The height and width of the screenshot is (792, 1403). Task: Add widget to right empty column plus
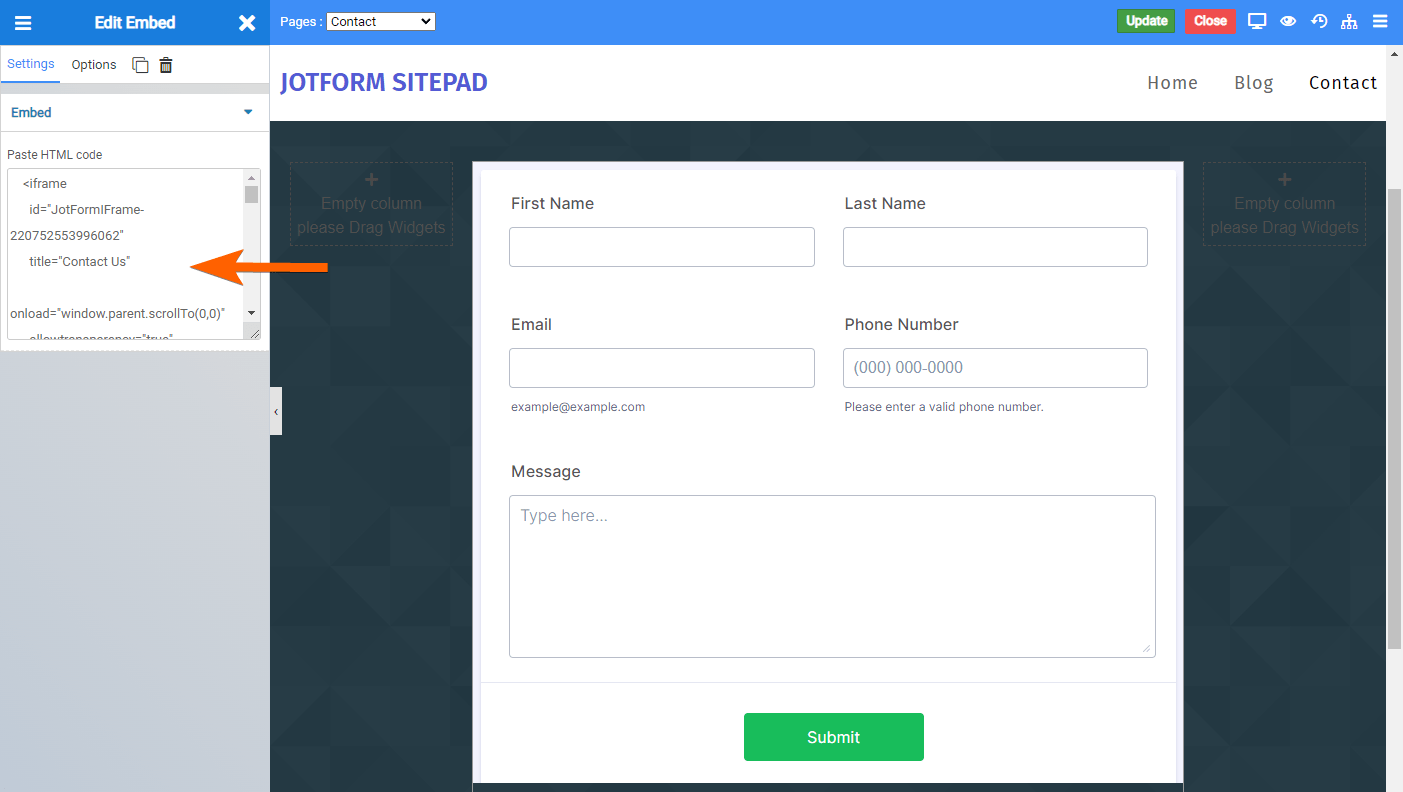point(1285,180)
